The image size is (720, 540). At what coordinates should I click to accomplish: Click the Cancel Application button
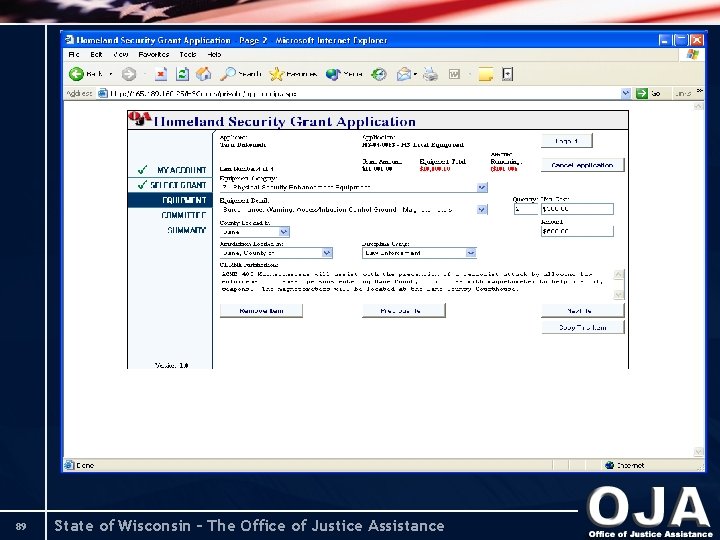(x=582, y=165)
